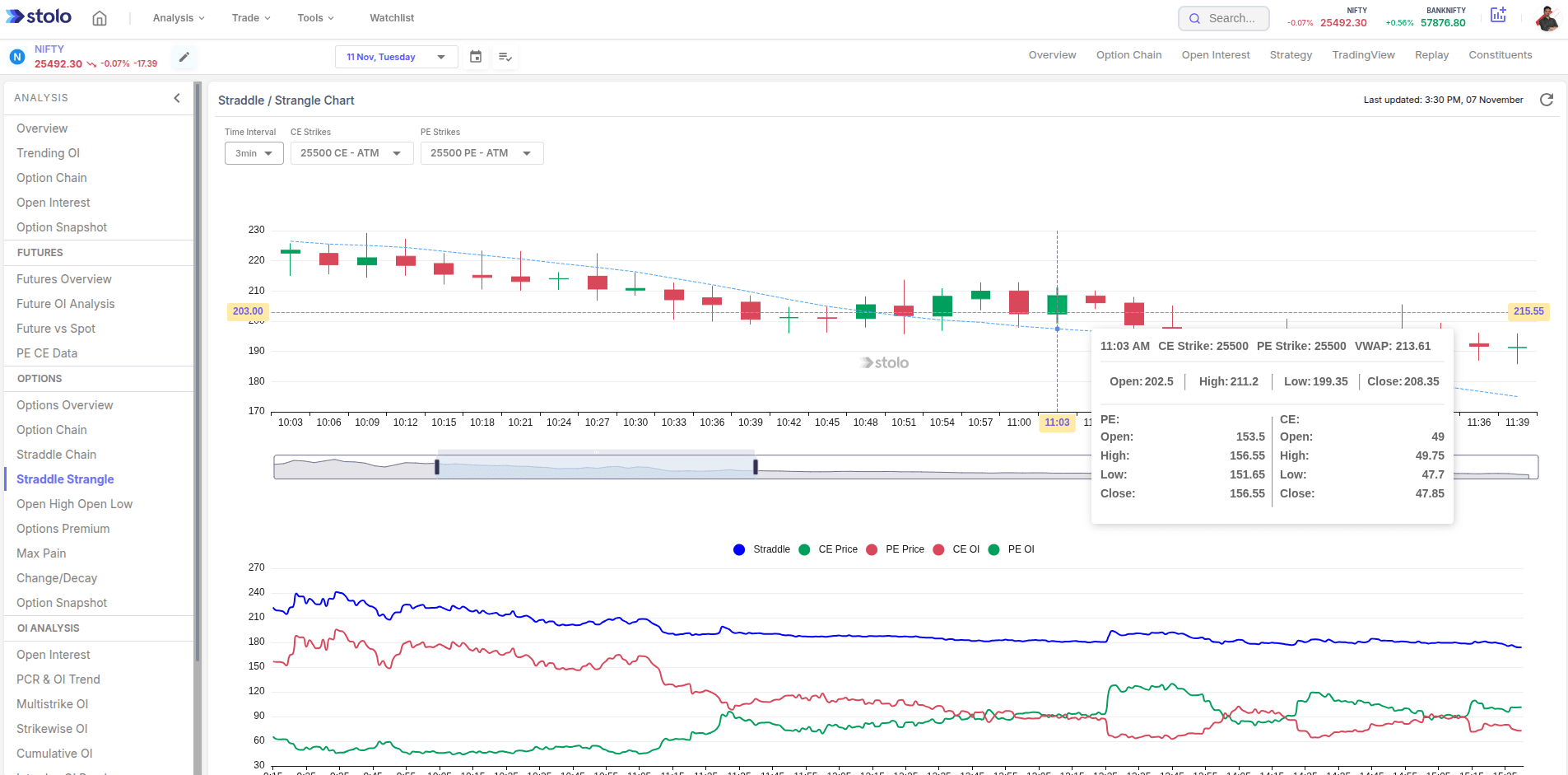Open the calendar date picker icon

pos(476,57)
